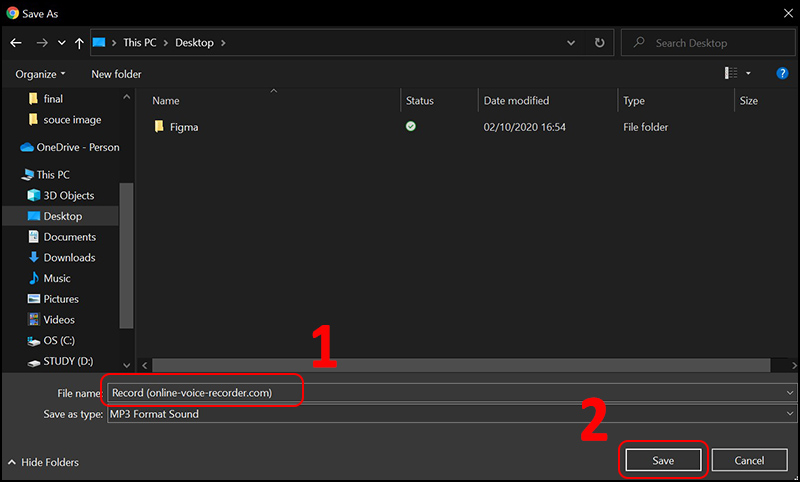This screenshot has height=482, width=800.
Task: Click the File folder type cell
Action: point(645,127)
